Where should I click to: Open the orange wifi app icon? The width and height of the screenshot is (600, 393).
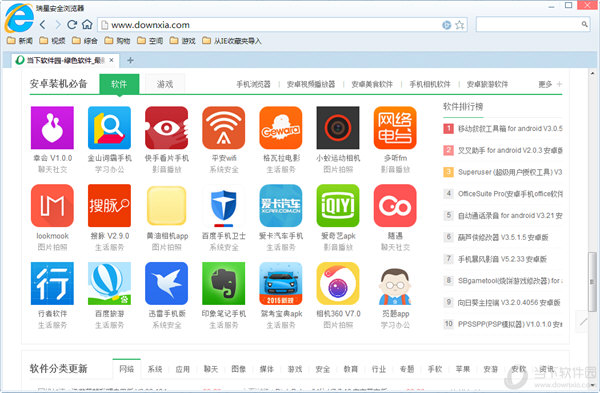pyautogui.click(x=223, y=128)
